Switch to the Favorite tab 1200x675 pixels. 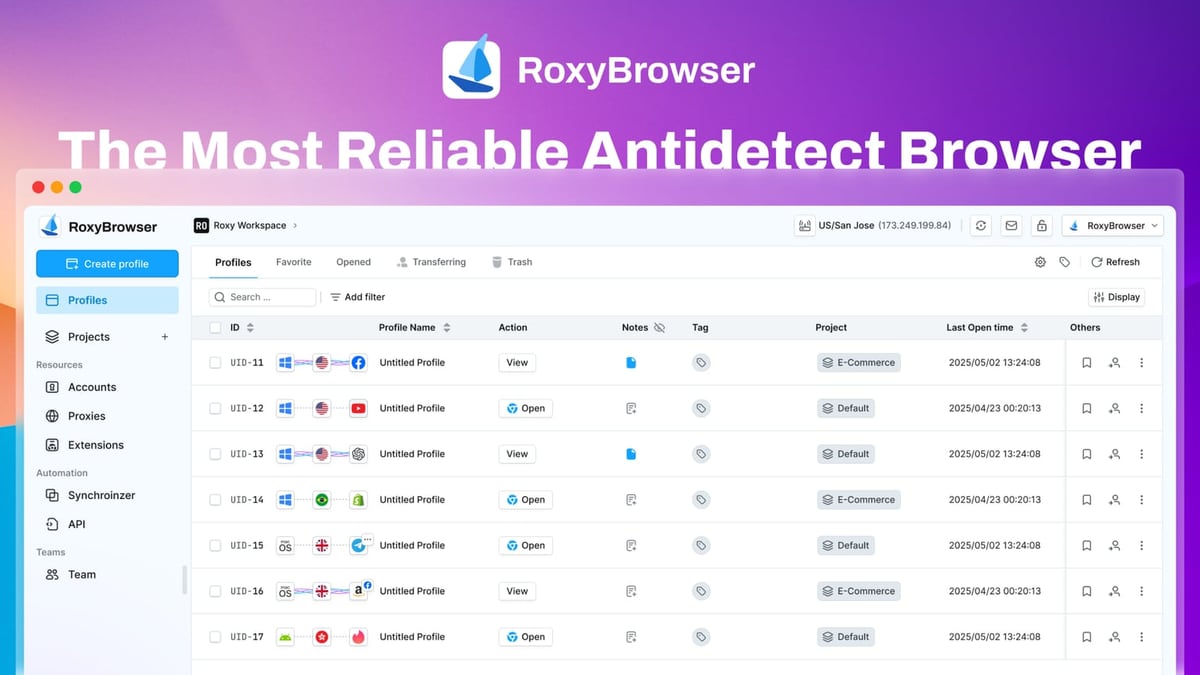(x=294, y=262)
